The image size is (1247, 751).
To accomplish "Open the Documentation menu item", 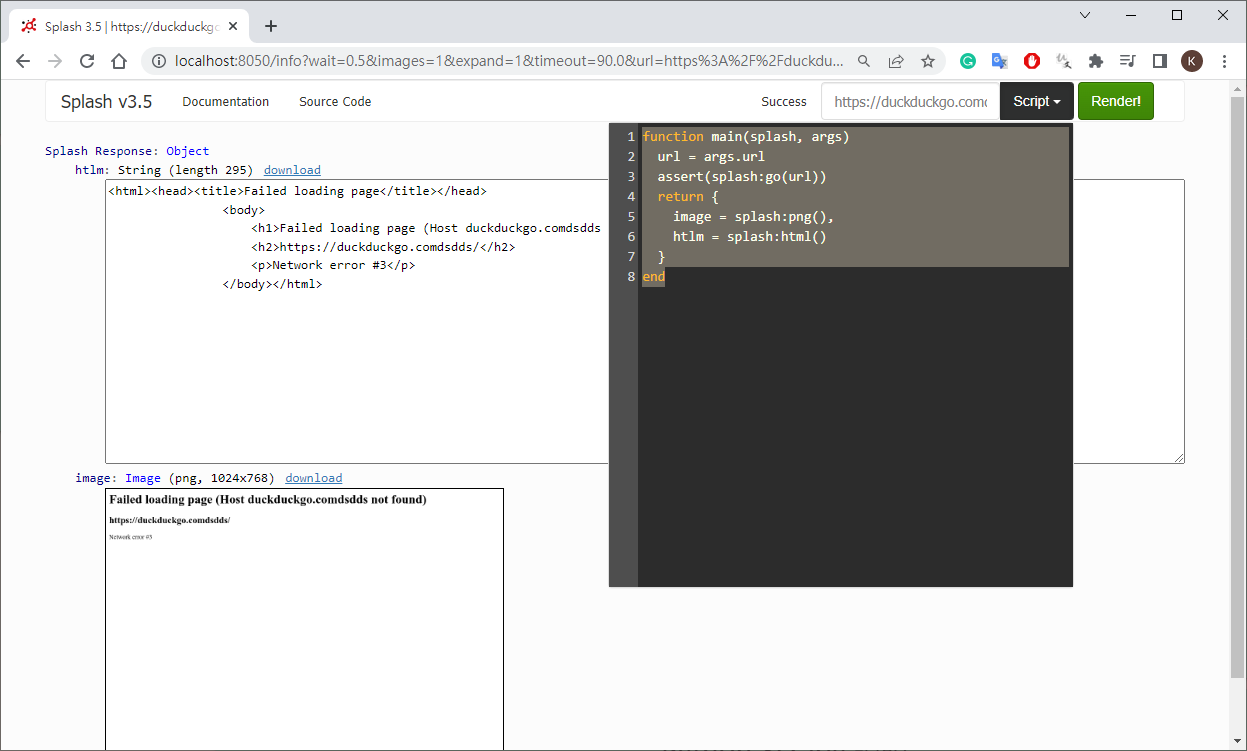I will pyautogui.click(x=225, y=101).
